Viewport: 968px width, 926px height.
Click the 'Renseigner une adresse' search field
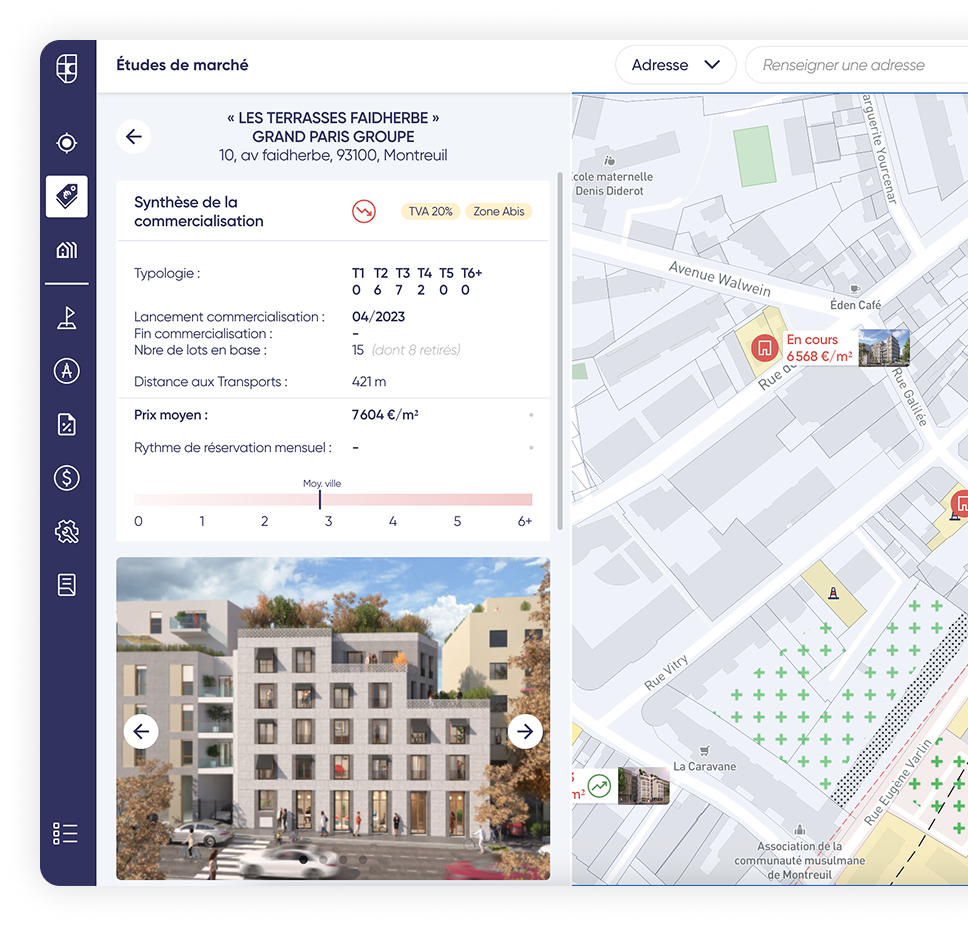[855, 65]
